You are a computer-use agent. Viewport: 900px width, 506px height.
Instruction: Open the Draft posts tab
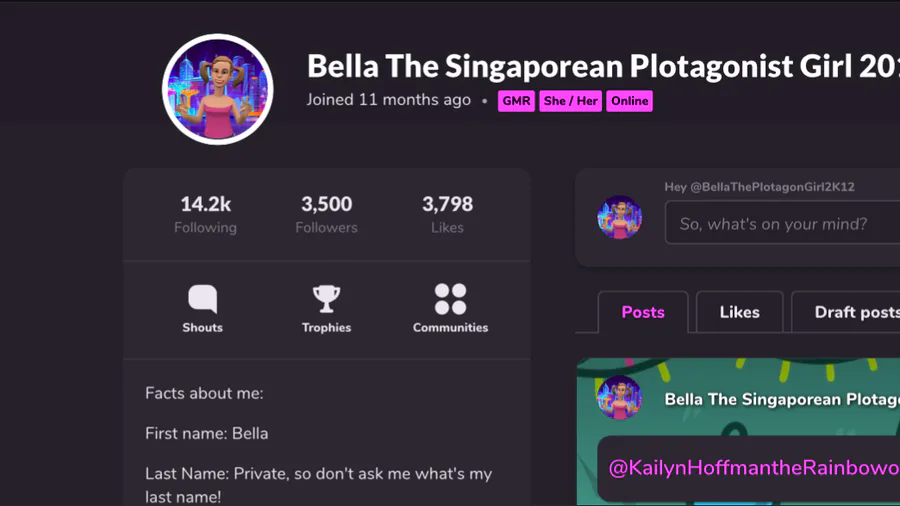[x=845, y=312]
